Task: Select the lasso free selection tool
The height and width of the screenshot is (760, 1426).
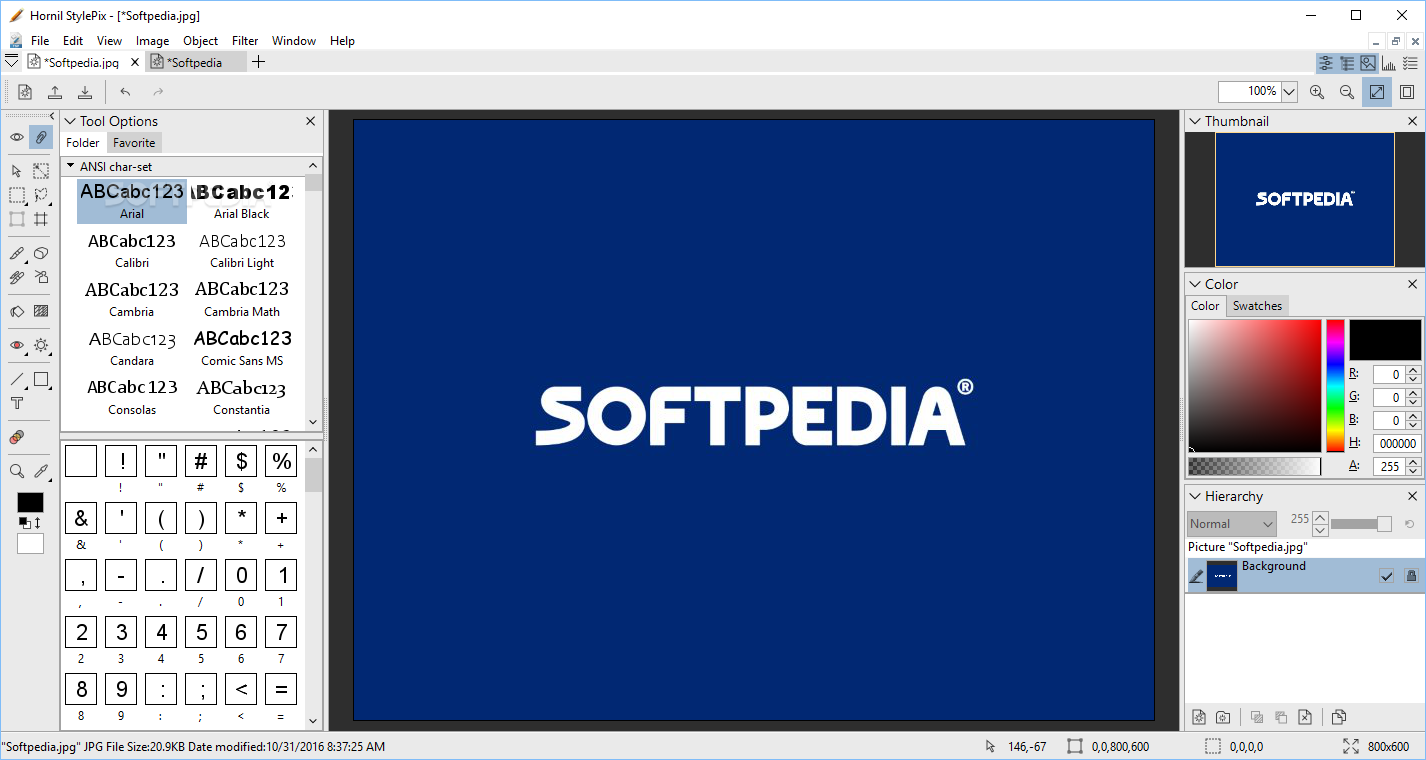Action: click(41, 195)
